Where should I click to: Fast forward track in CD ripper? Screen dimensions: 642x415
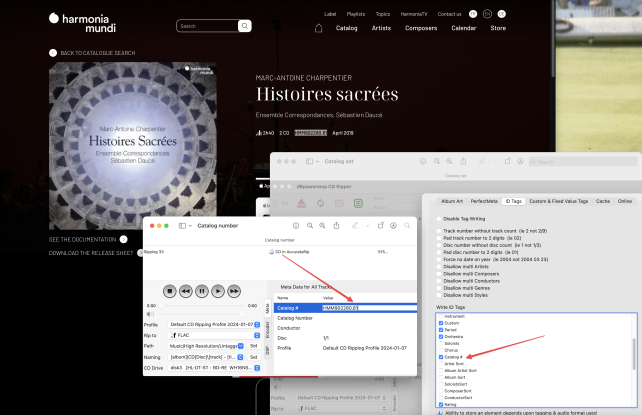(234, 291)
